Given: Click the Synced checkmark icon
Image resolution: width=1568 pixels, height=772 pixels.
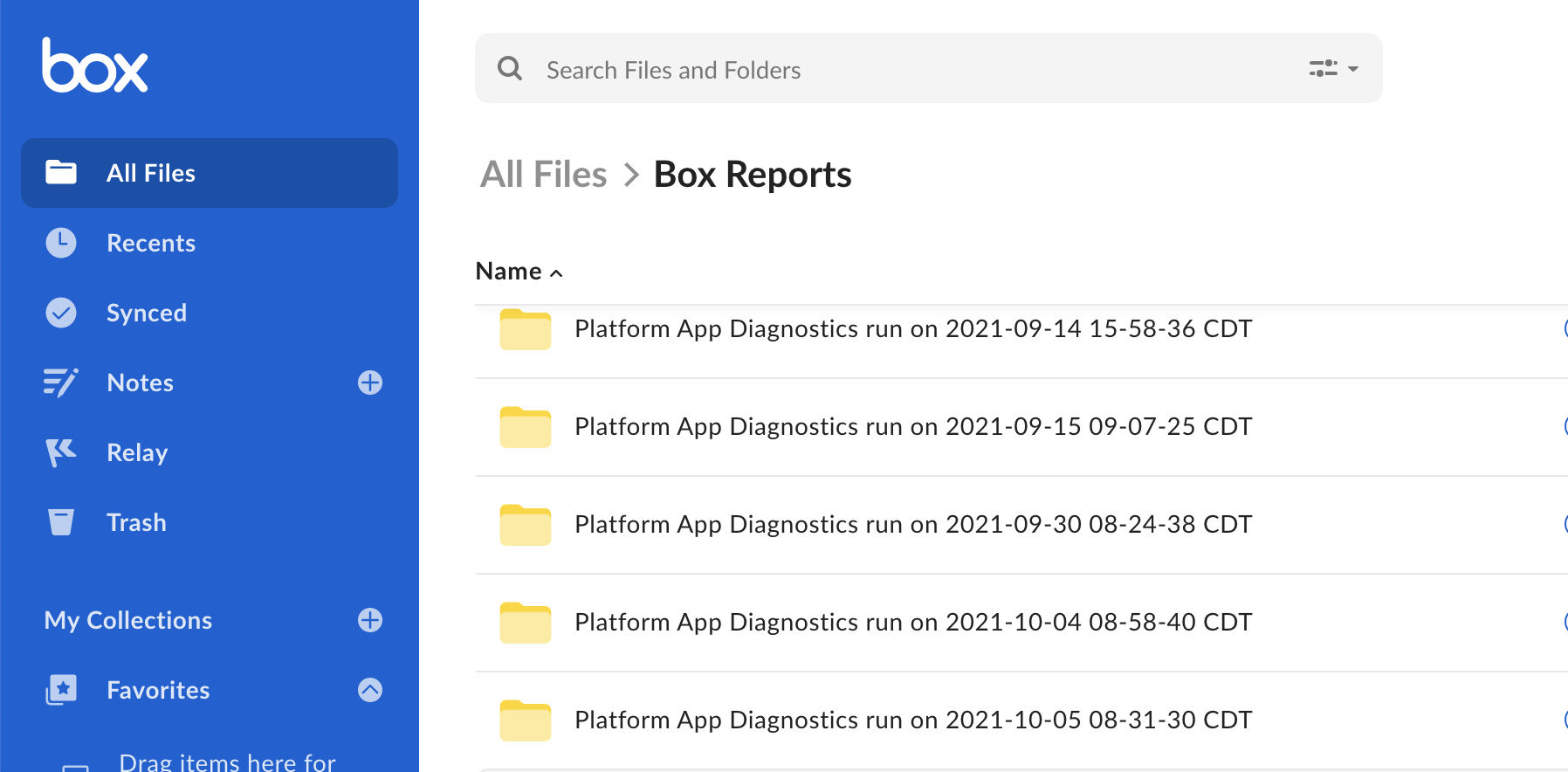Looking at the screenshot, I should [x=61, y=313].
